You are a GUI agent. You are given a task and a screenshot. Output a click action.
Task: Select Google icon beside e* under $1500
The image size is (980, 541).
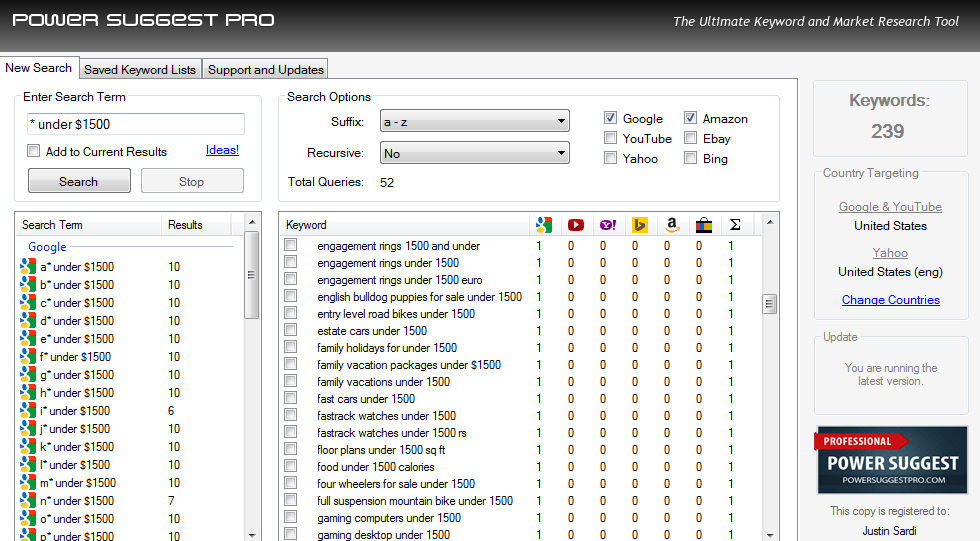28,339
